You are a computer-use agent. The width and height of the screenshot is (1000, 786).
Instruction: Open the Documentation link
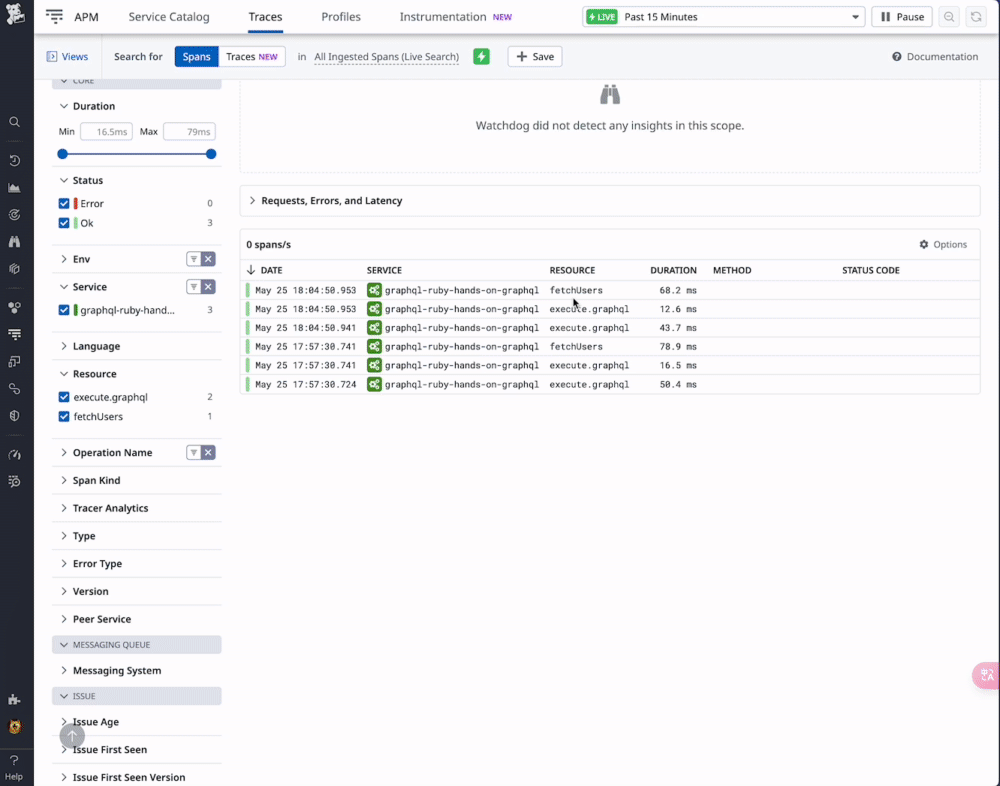pyautogui.click(x=935, y=56)
